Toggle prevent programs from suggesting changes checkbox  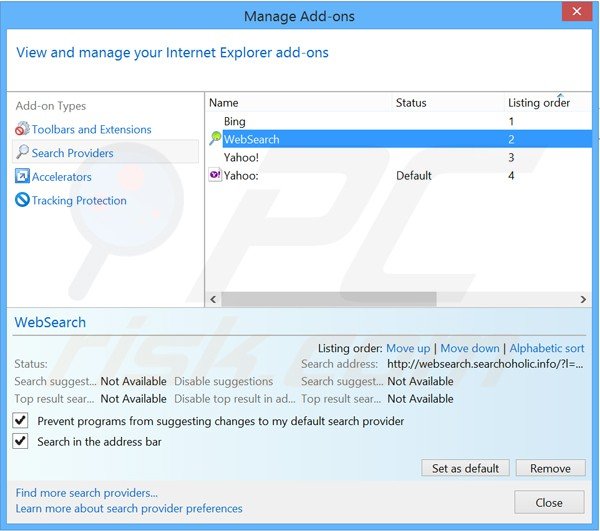(x=22, y=421)
